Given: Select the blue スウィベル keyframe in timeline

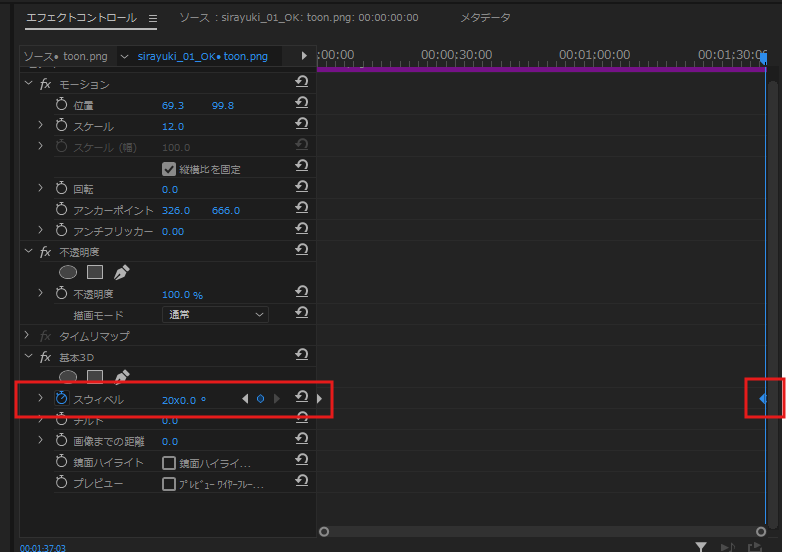Looking at the screenshot, I should click(762, 399).
